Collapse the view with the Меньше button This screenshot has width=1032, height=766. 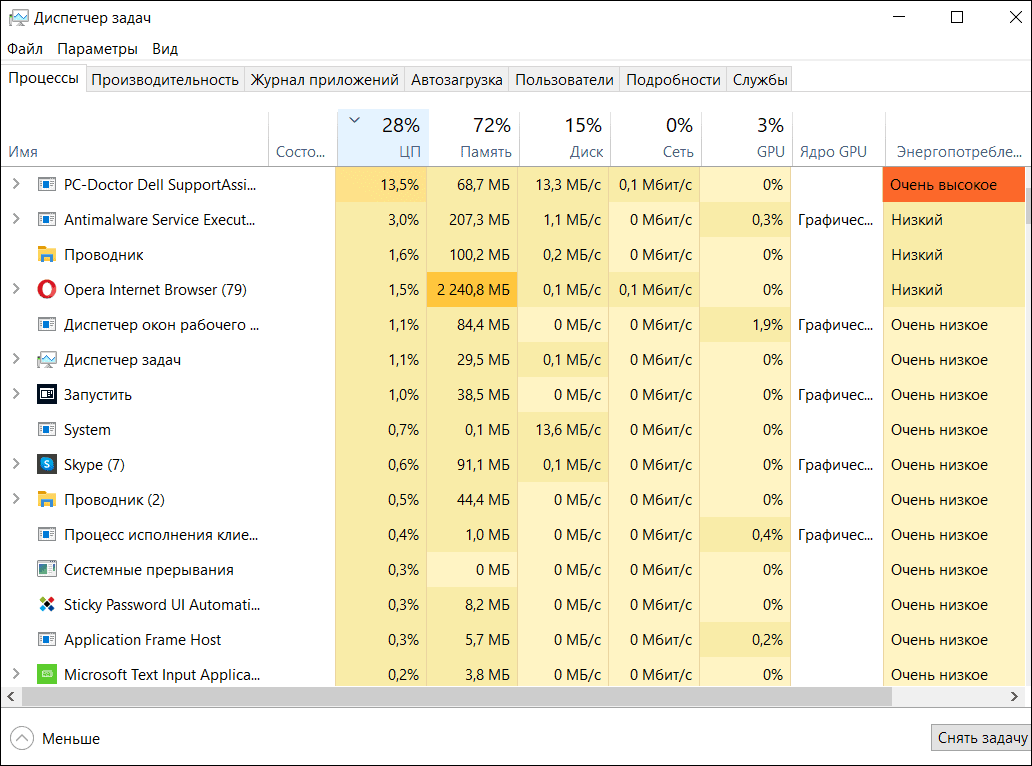(x=56, y=739)
